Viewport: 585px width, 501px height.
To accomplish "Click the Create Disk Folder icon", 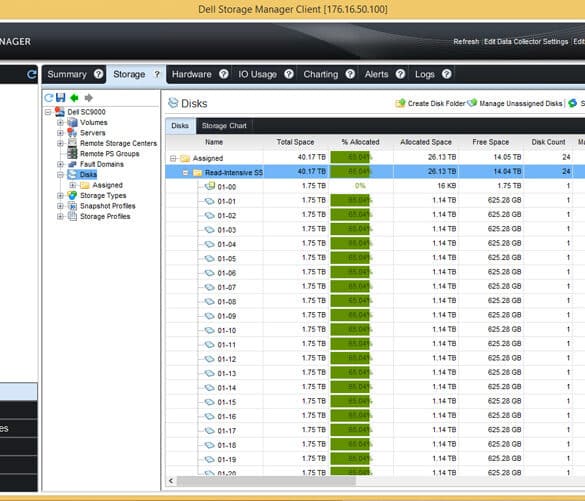I will click(x=400, y=103).
